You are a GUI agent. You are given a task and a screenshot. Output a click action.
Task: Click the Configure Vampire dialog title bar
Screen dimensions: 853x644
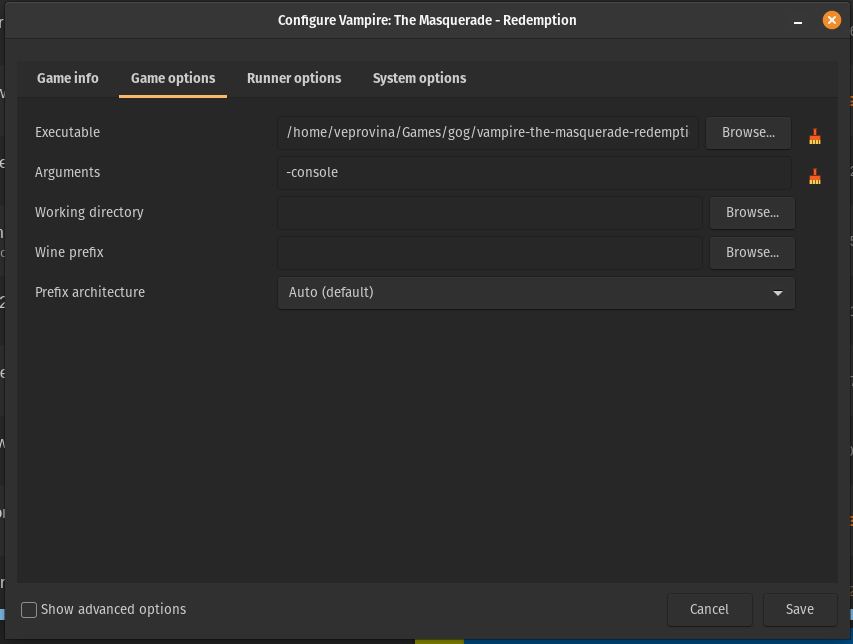[427, 20]
